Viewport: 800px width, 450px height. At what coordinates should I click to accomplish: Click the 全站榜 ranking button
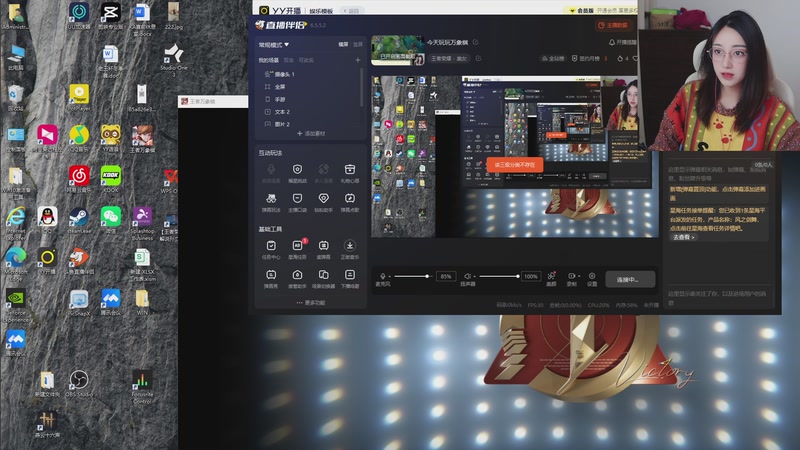tap(553, 59)
